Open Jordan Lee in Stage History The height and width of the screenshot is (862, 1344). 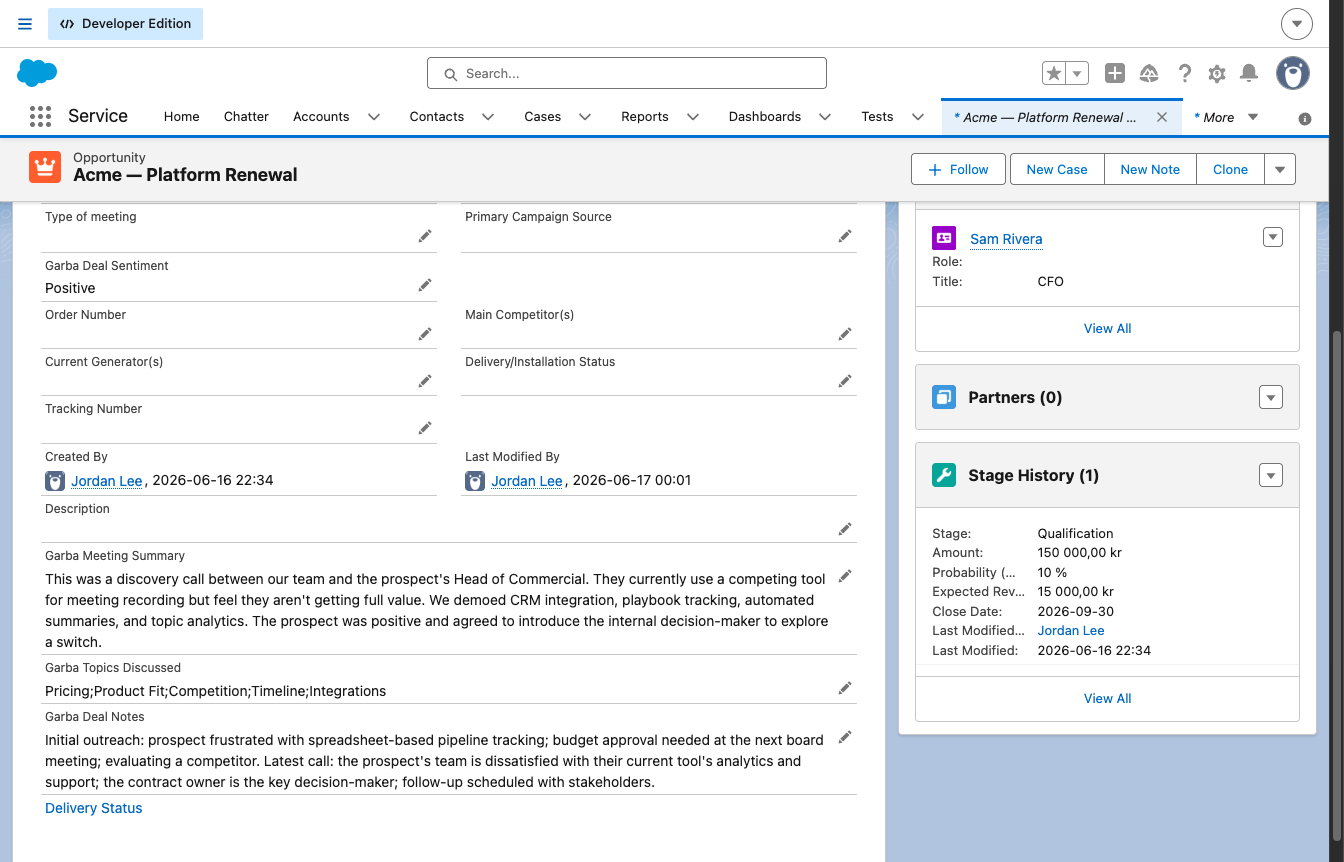click(x=1071, y=631)
